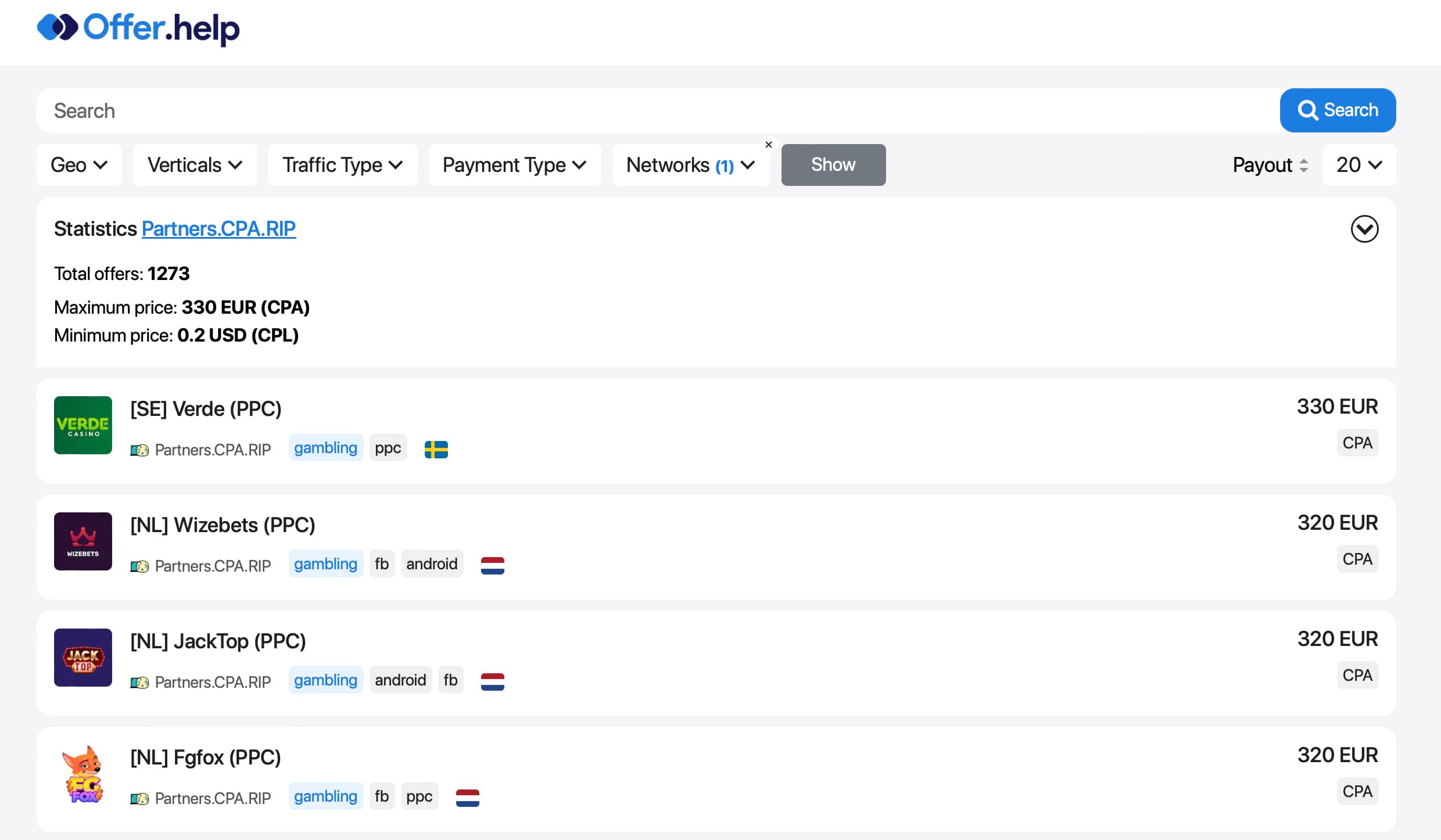Open the [NL] Fgfox (PPC) offer title
The image size is (1441, 840).
(206, 758)
